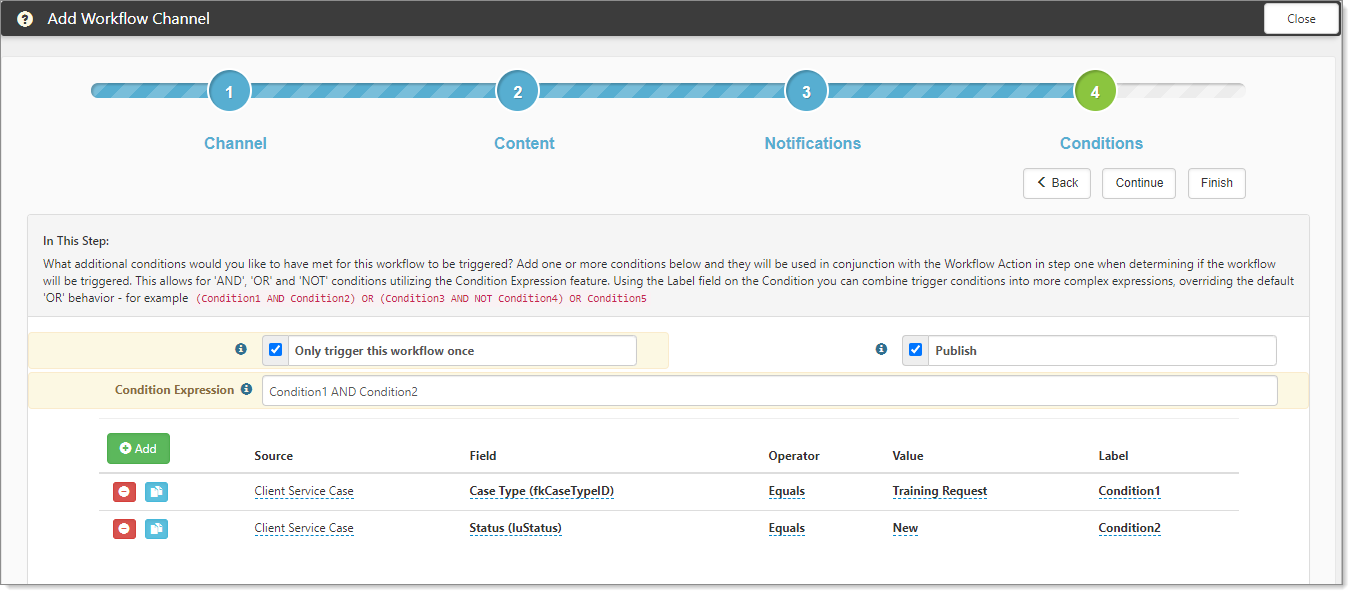The image size is (1353, 595).
Task: Delete the Status condition row
Action: coord(124,529)
